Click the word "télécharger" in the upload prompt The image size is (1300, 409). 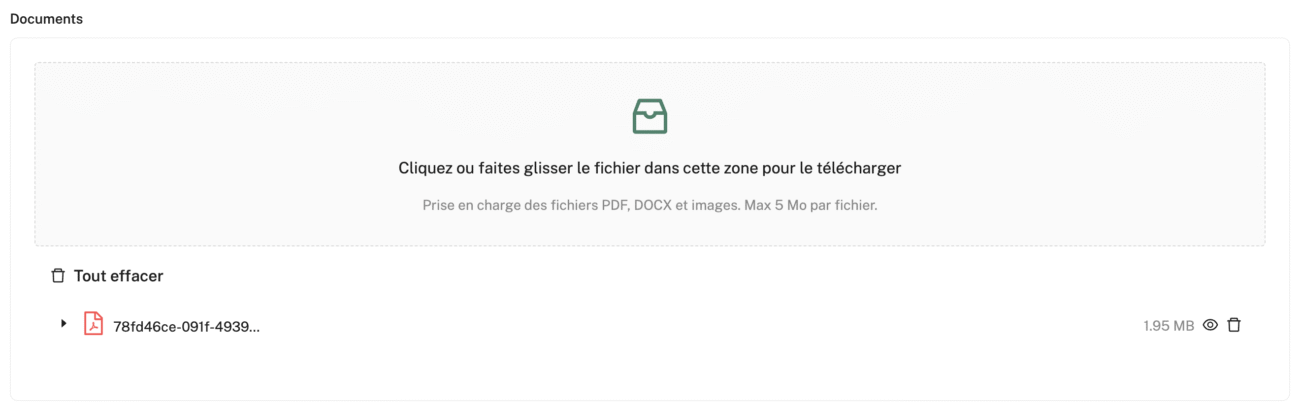pos(861,168)
